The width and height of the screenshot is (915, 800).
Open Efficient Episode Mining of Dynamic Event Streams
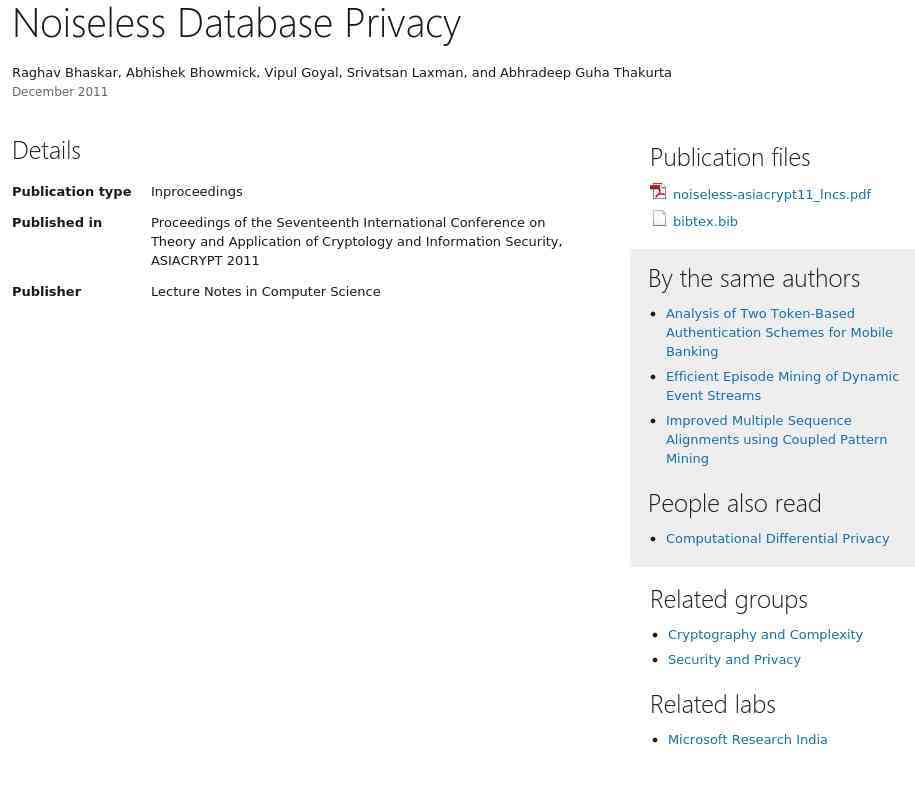[x=782, y=386]
